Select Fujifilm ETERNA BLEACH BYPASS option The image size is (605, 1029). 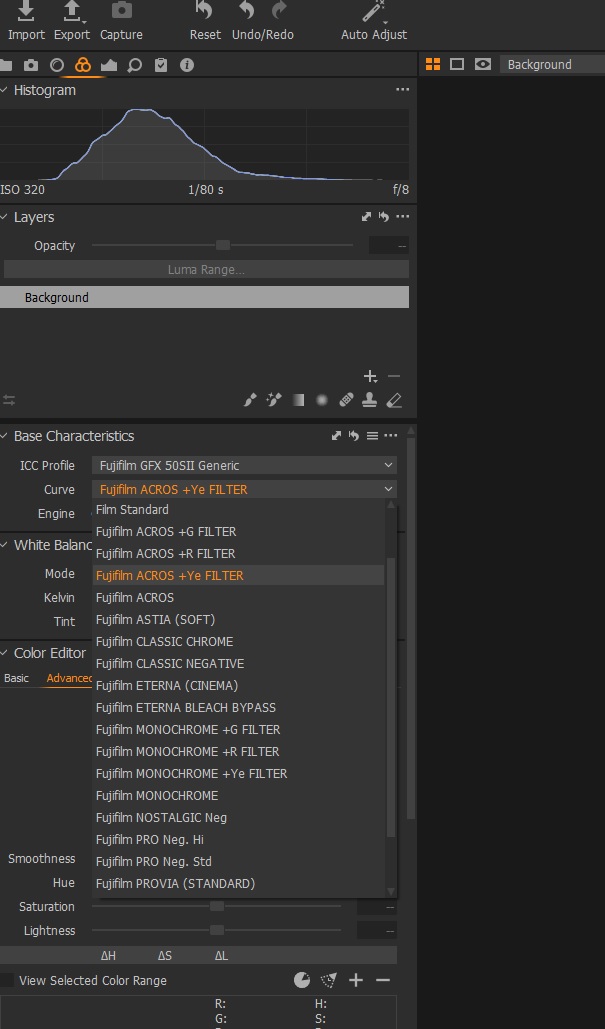[185, 707]
